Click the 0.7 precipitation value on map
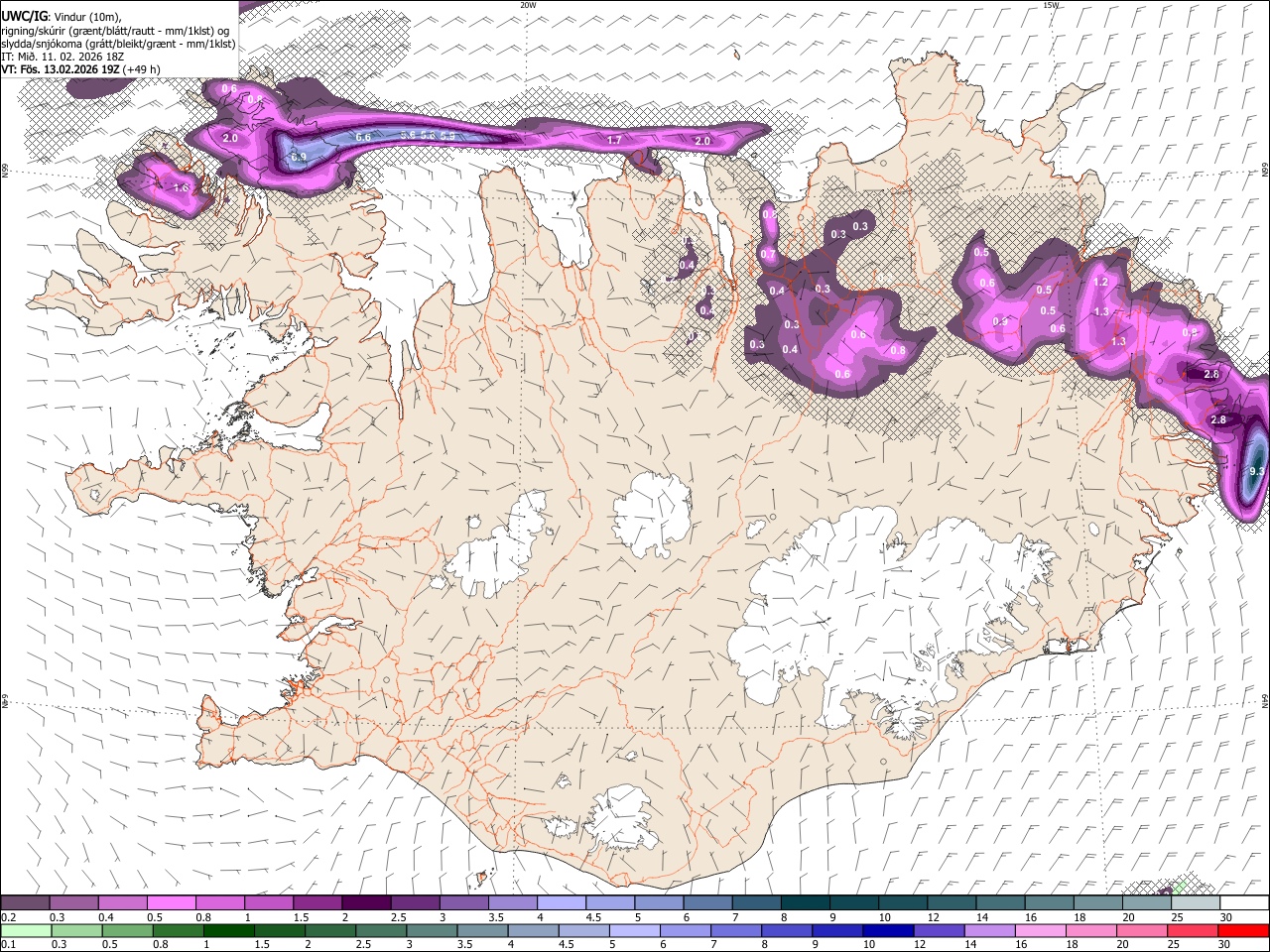Image resolution: width=1270 pixels, height=952 pixels. 768,254
